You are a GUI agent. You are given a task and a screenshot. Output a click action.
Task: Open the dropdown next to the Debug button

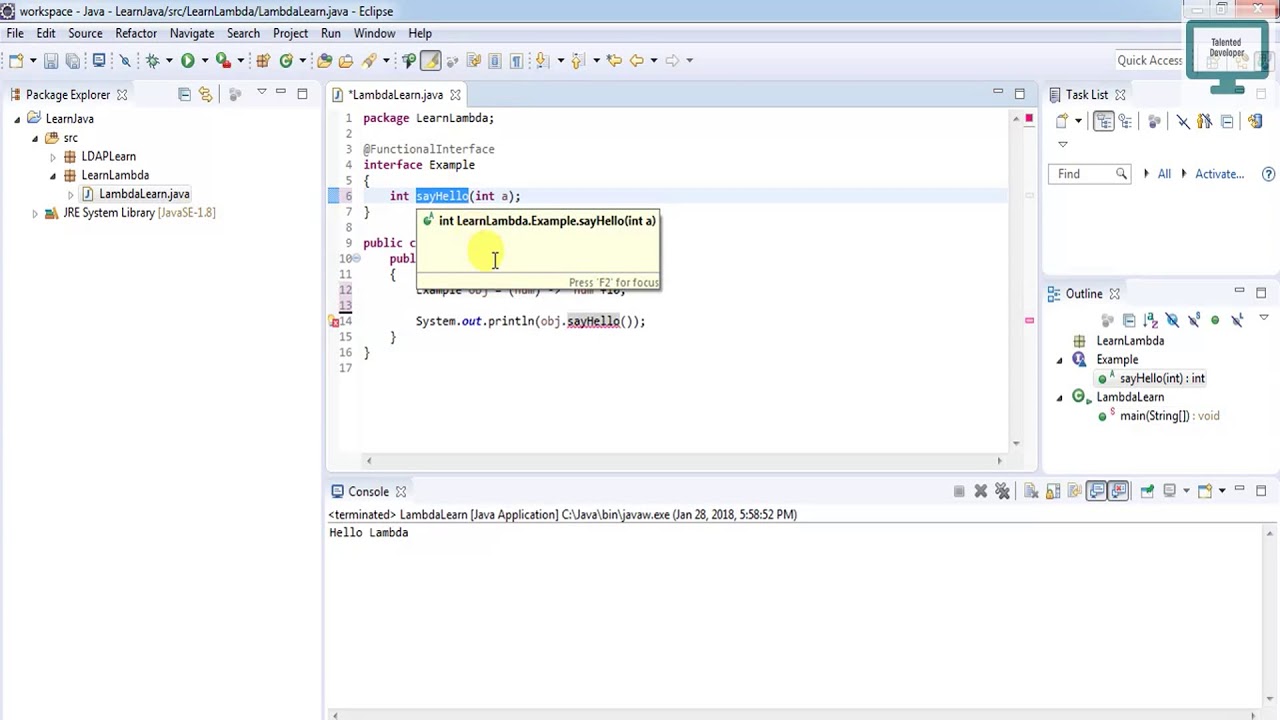[x=169, y=60]
